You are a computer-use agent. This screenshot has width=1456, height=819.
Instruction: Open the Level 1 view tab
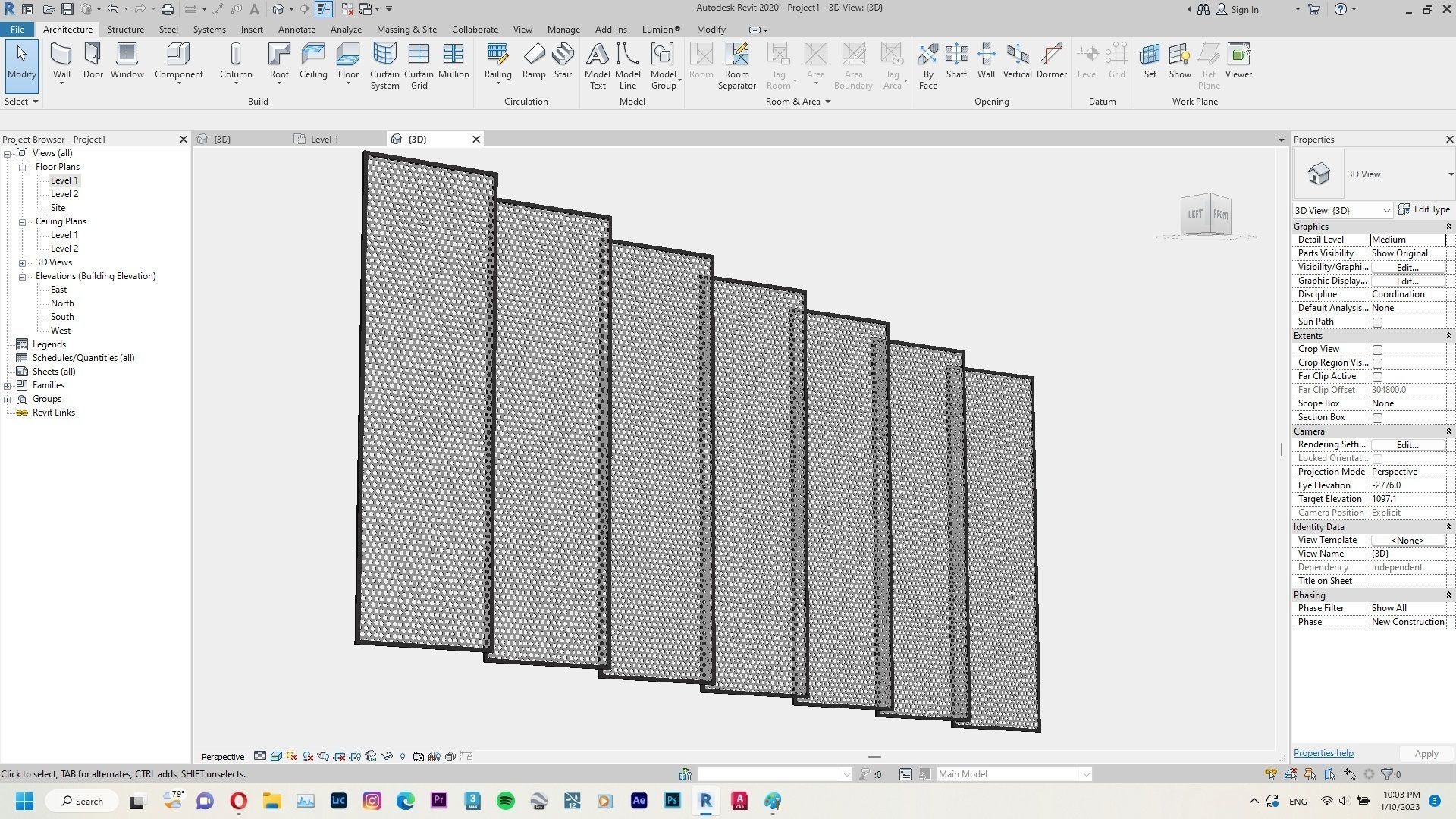[x=325, y=139]
